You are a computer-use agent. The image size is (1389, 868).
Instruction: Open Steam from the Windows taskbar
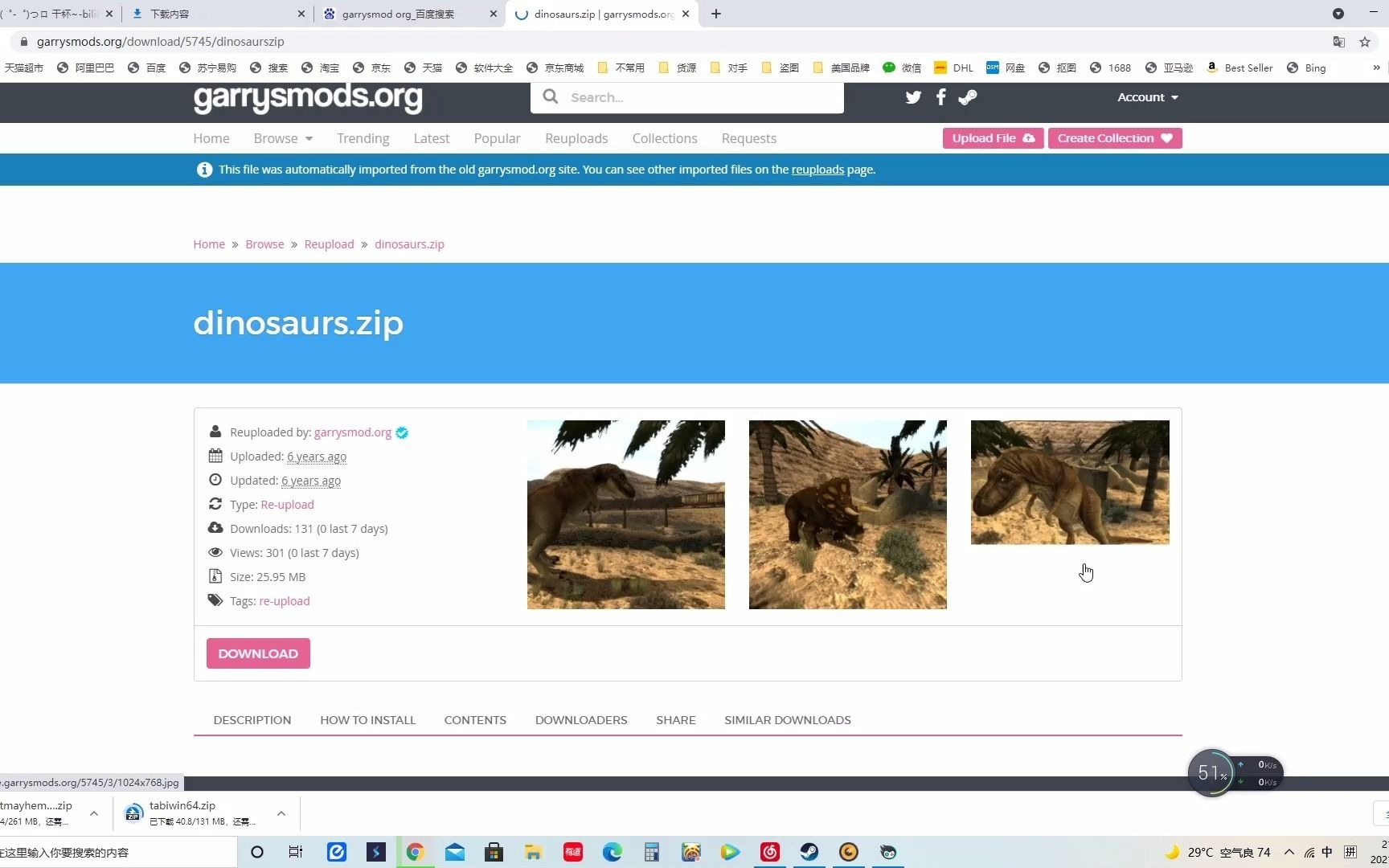809,852
